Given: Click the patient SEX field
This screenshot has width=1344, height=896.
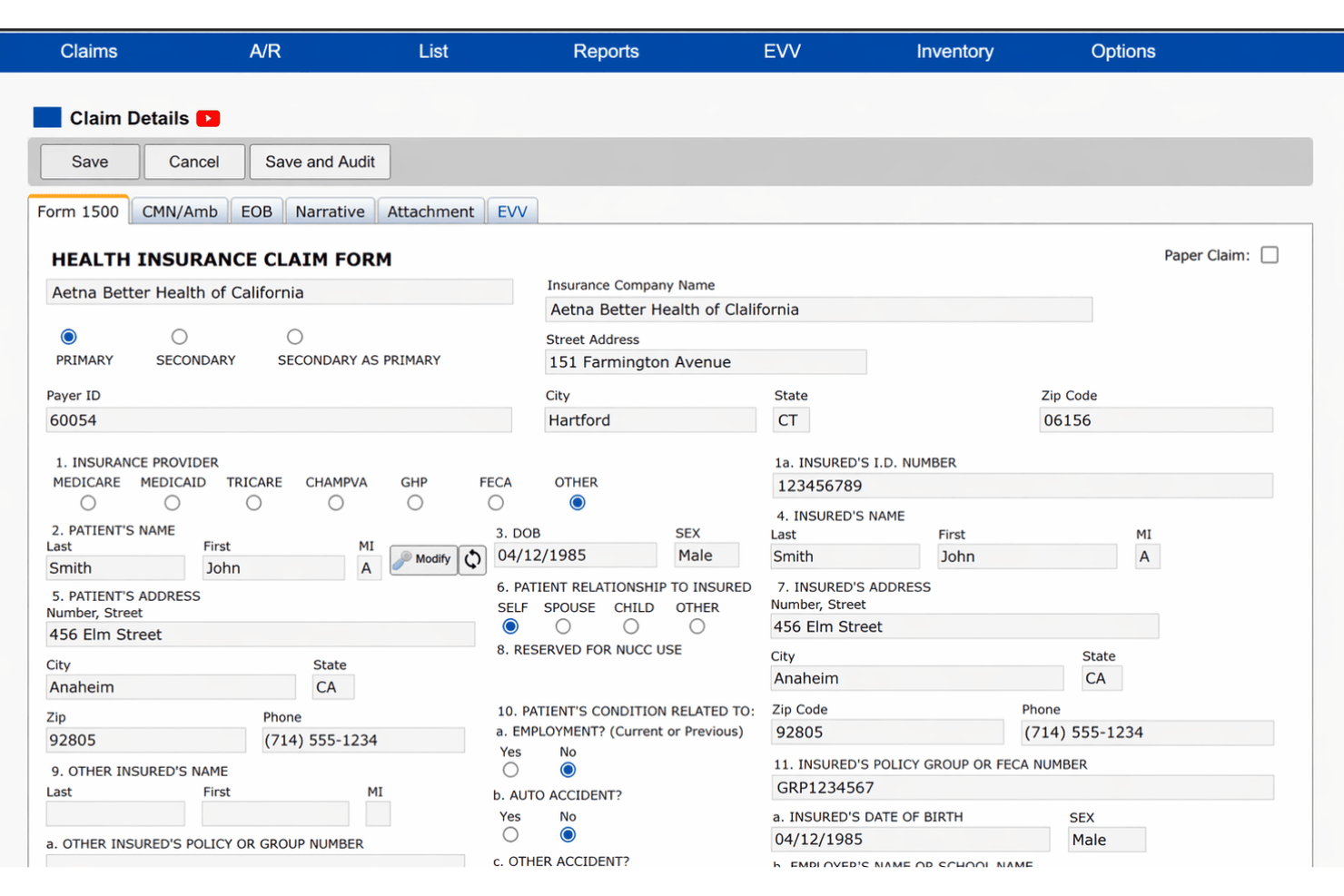Looking at the screenshot, I should [x=707, y=556].
